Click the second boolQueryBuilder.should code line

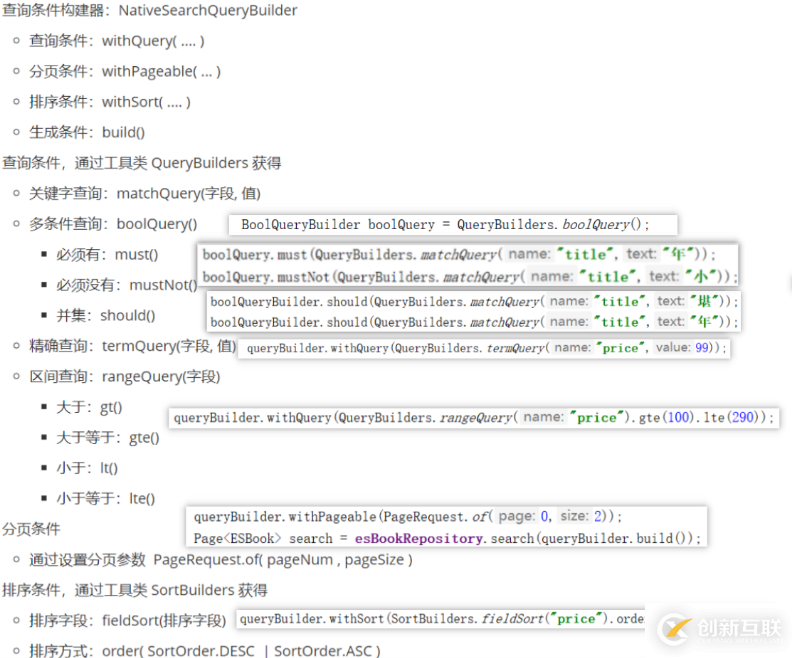point(474,322)
